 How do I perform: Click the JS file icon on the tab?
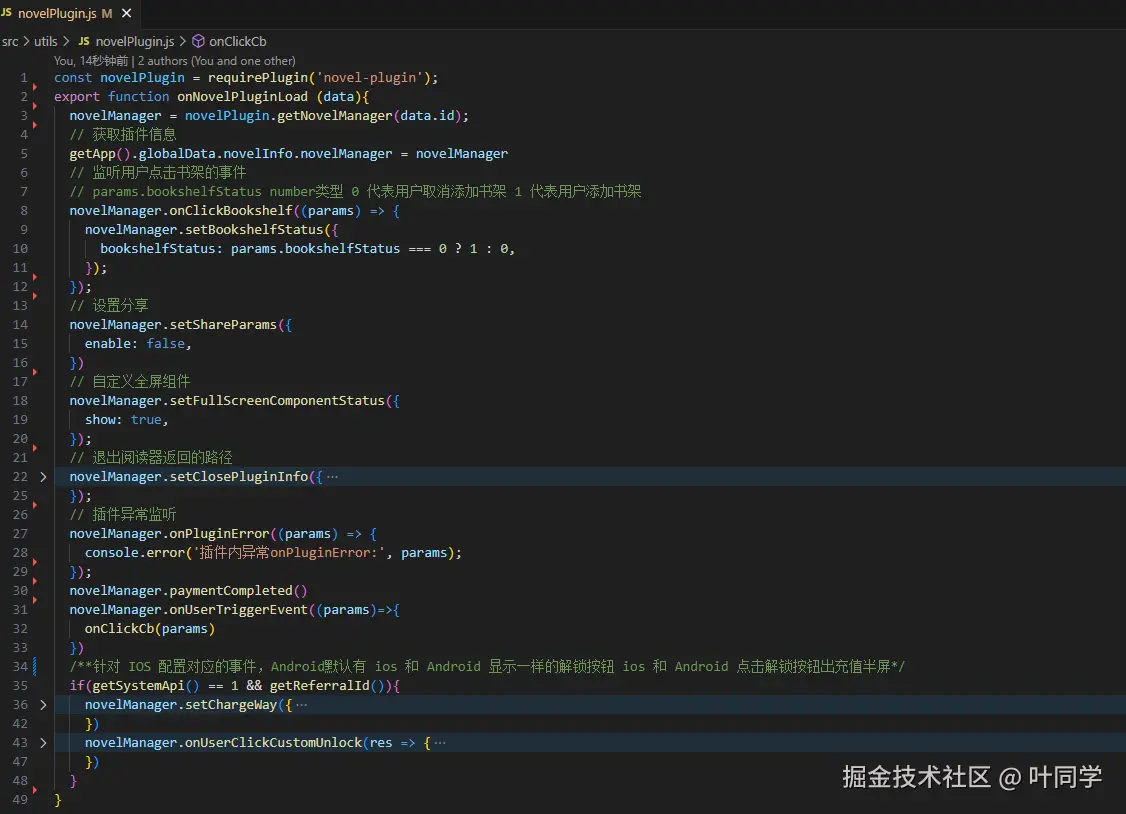pyautogui.click(x=6, y=13)
